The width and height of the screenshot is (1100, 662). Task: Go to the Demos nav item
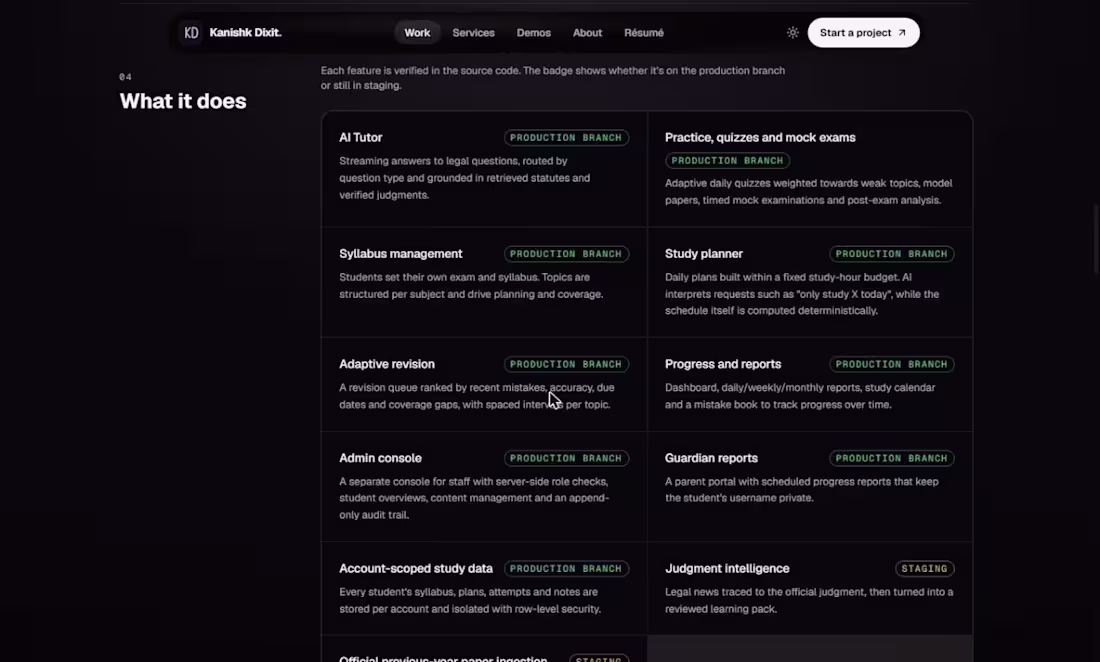(533, 33)
